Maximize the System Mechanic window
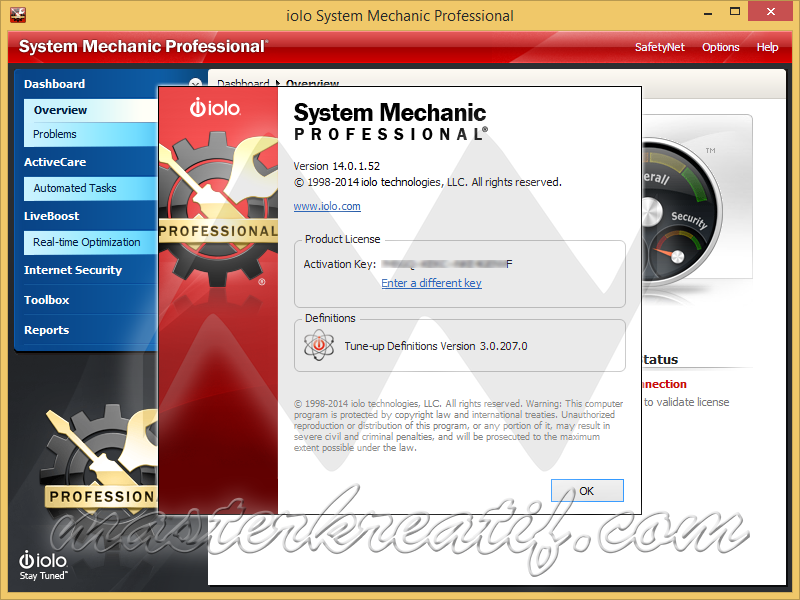800x600 pixels. point(735,12)
